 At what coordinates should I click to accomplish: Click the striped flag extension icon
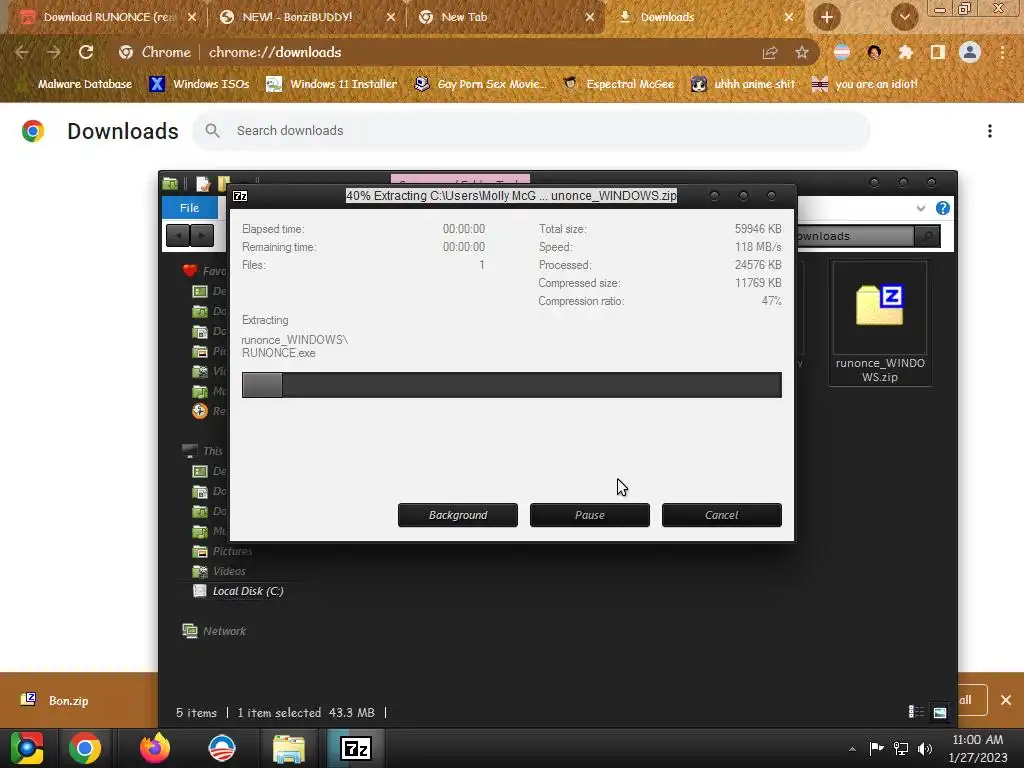[842, 52]
